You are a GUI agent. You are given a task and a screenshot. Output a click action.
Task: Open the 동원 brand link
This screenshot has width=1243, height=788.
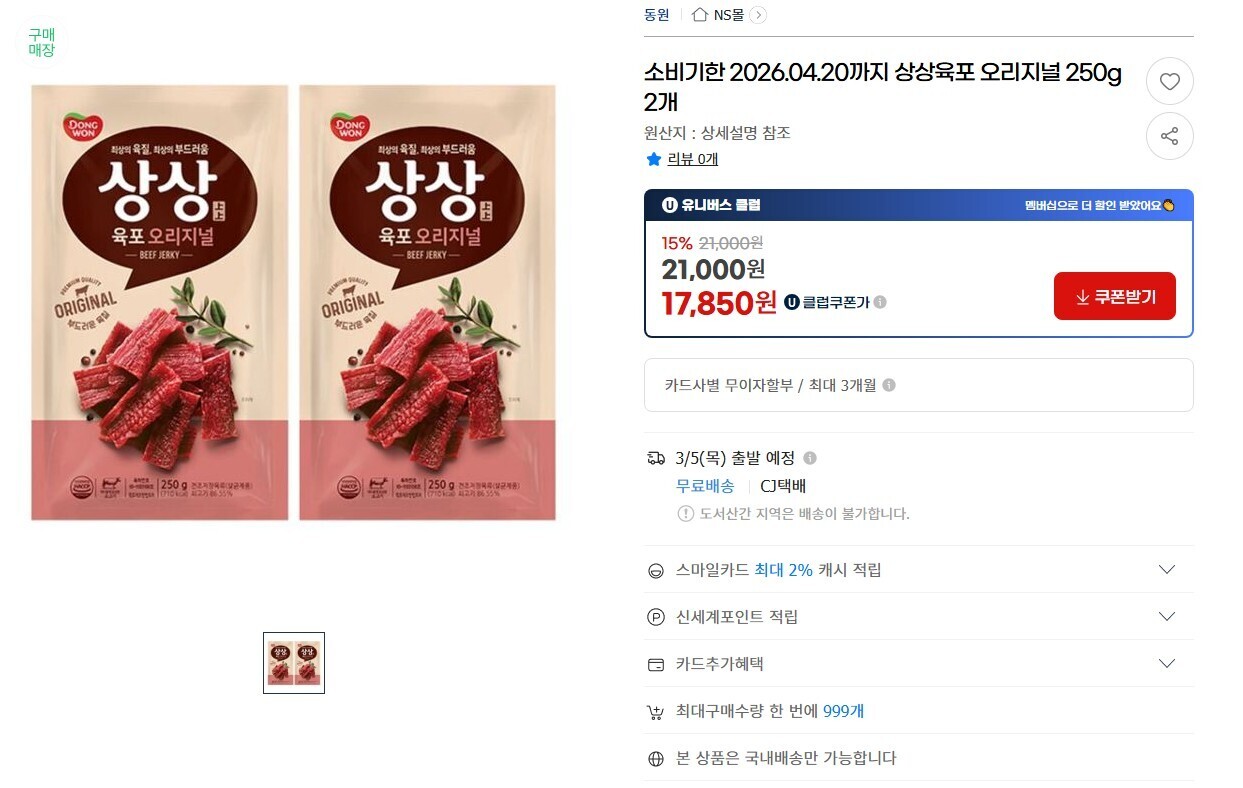pyautogui.click(x=657, y=14)
